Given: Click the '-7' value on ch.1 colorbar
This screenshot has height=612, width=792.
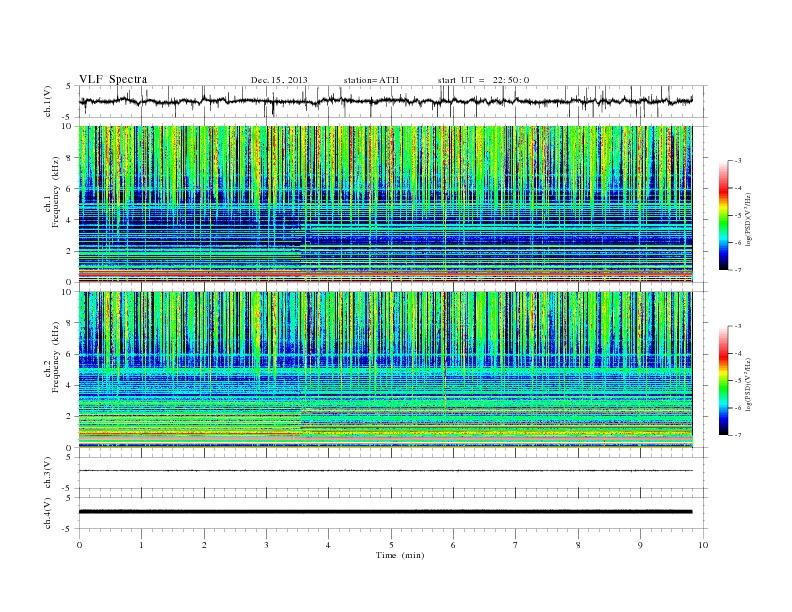Looking at the screenshot, I should pos(737,270).
